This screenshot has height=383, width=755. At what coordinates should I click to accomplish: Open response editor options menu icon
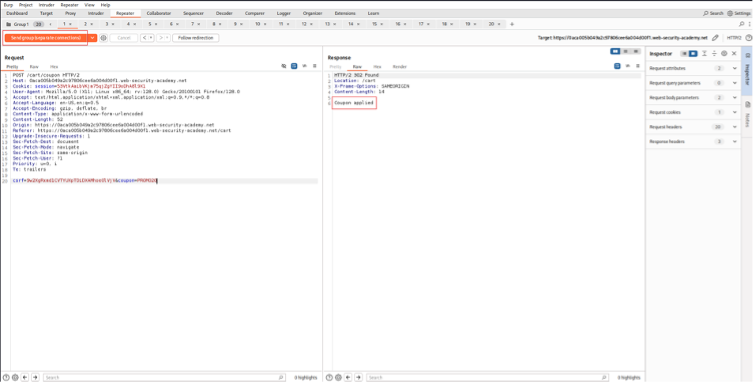[x=638, y=66]
